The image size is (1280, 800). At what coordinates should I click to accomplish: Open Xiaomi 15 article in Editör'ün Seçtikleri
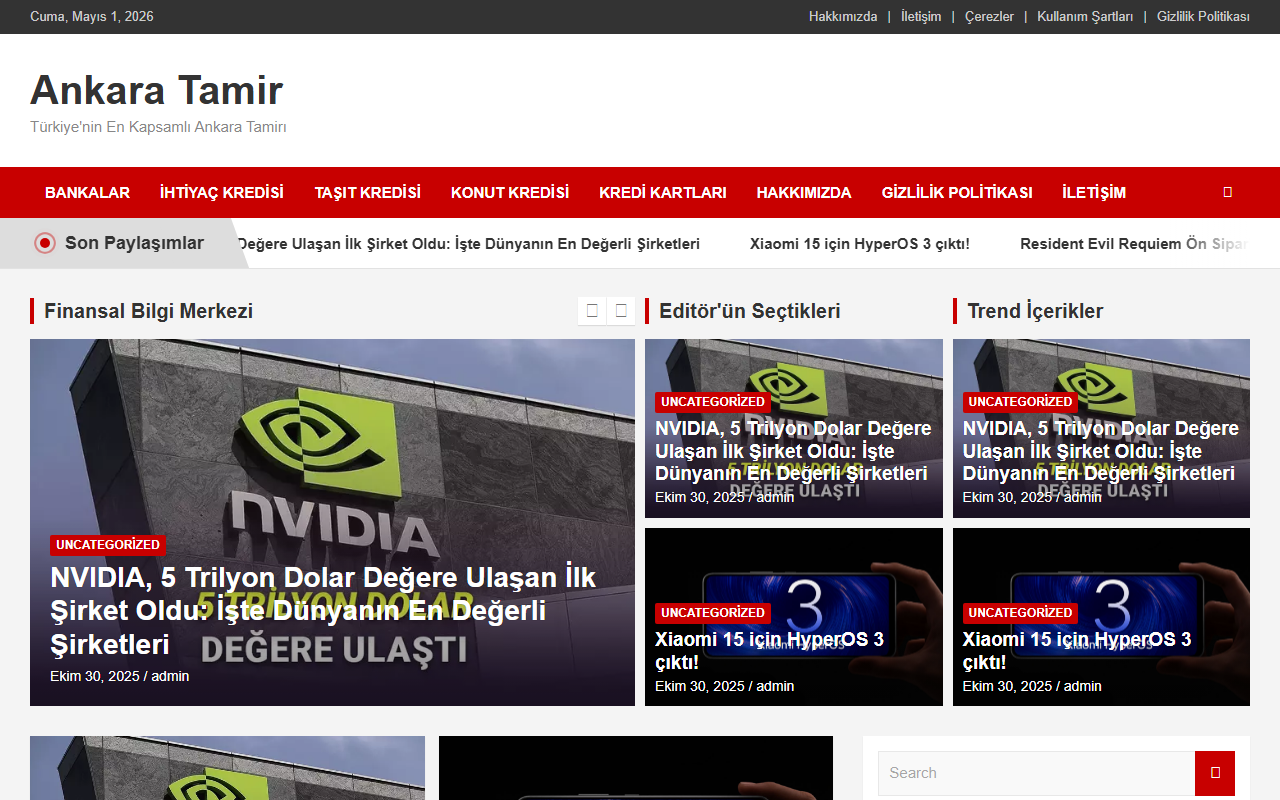click(x=769, y=650)
